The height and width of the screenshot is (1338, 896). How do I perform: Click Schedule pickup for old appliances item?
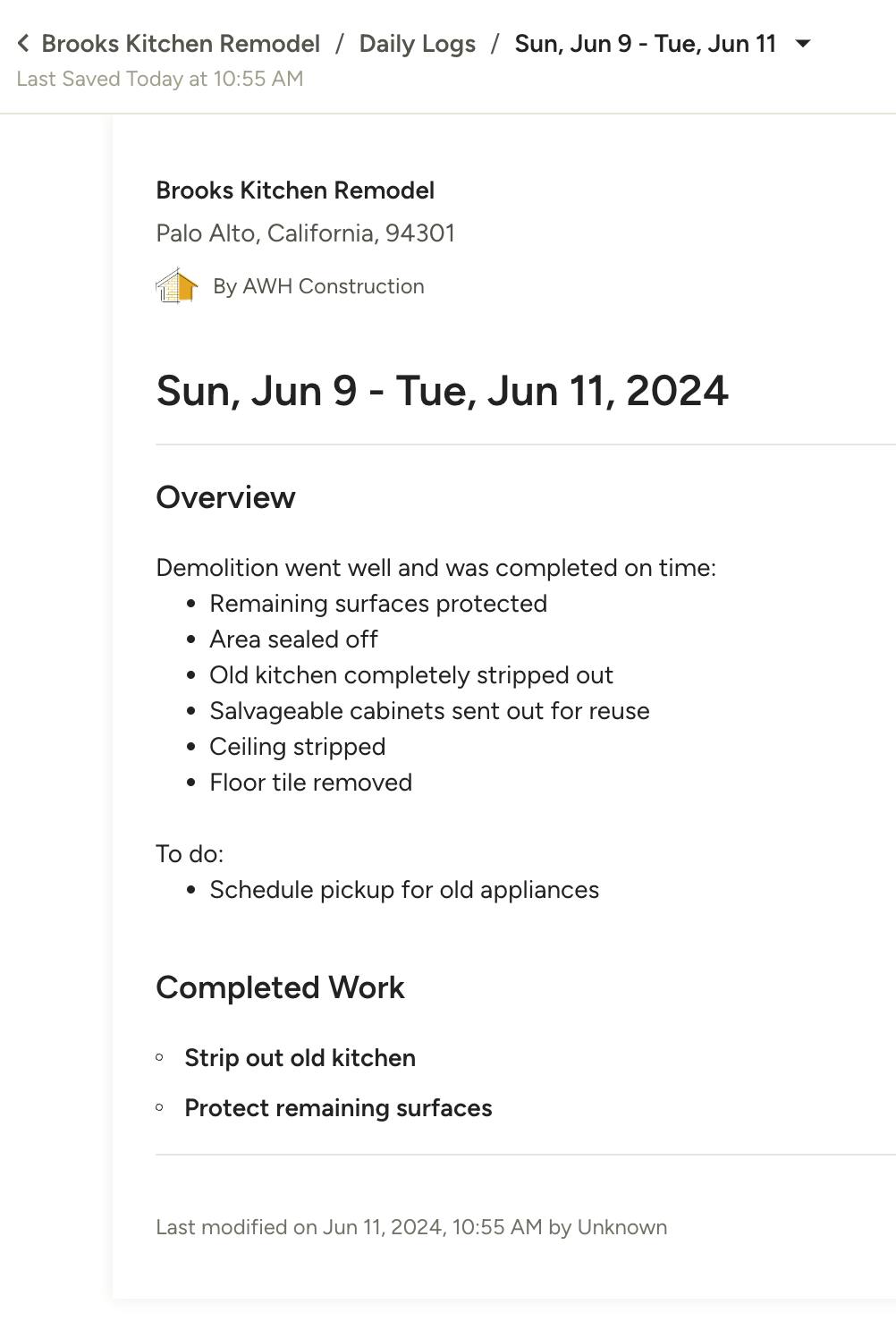click(x=404, y=890)
